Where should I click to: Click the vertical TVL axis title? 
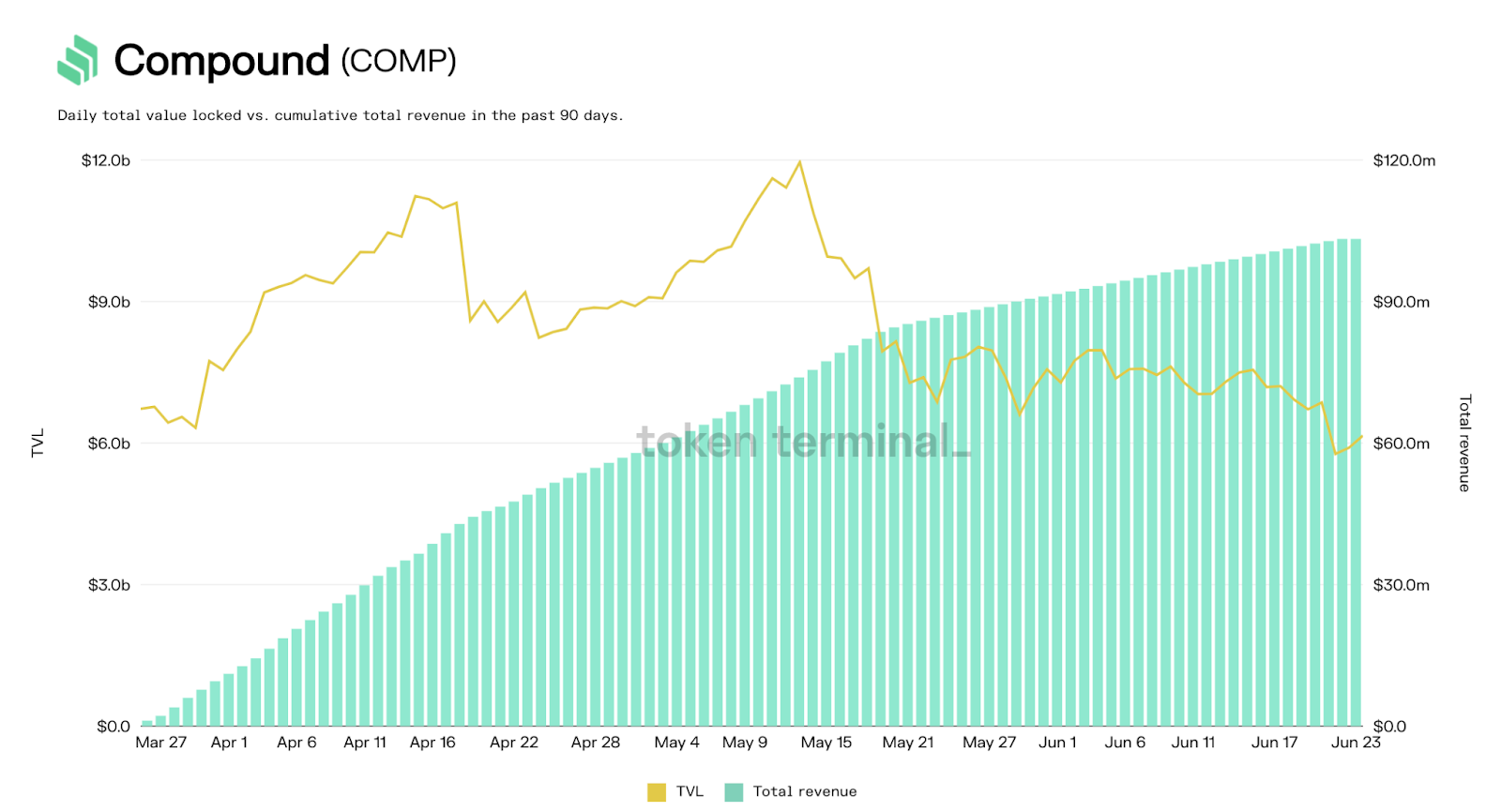point(38,444)
